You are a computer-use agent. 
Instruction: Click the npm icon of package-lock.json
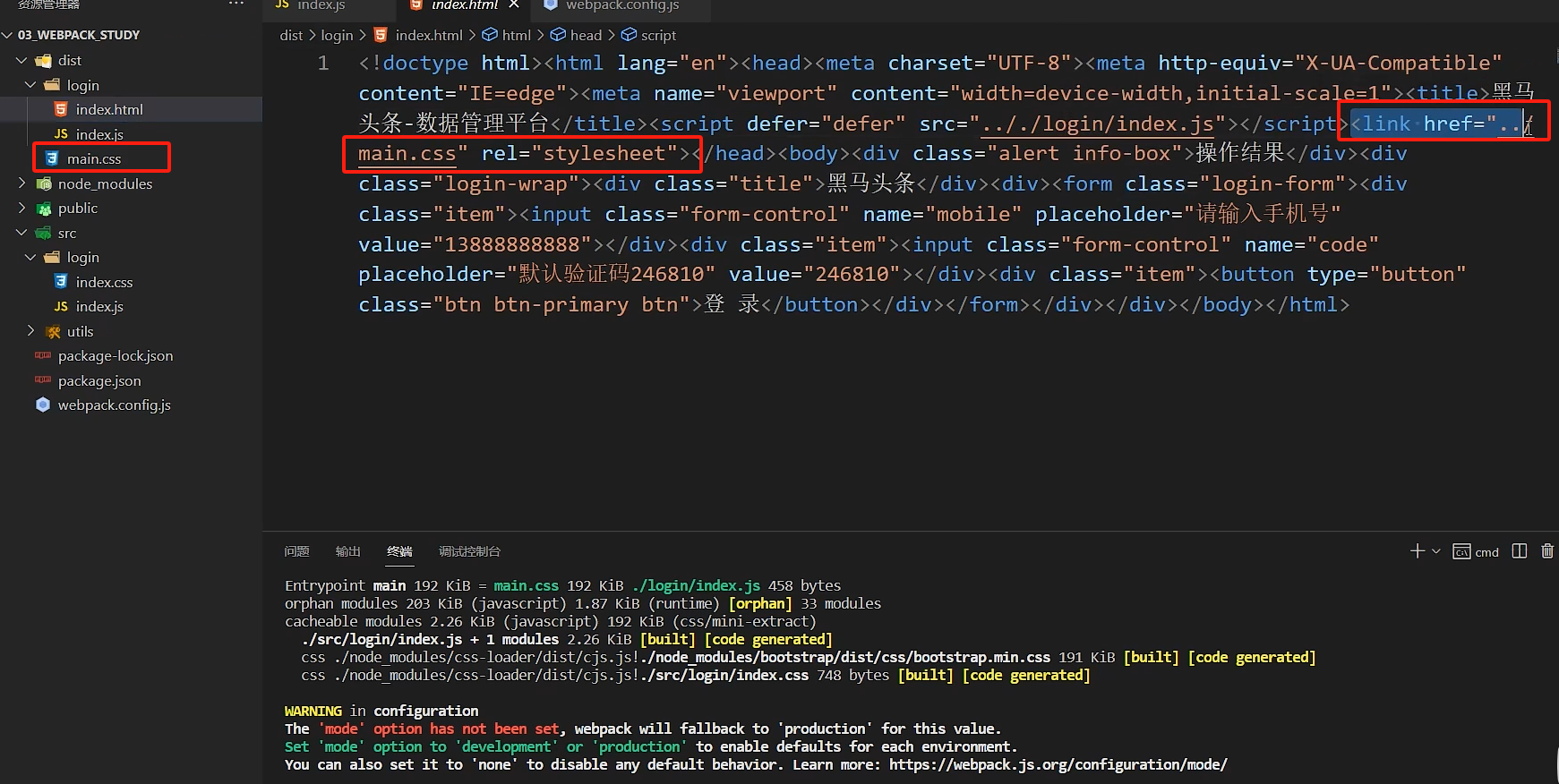click(x=43, y=355)
